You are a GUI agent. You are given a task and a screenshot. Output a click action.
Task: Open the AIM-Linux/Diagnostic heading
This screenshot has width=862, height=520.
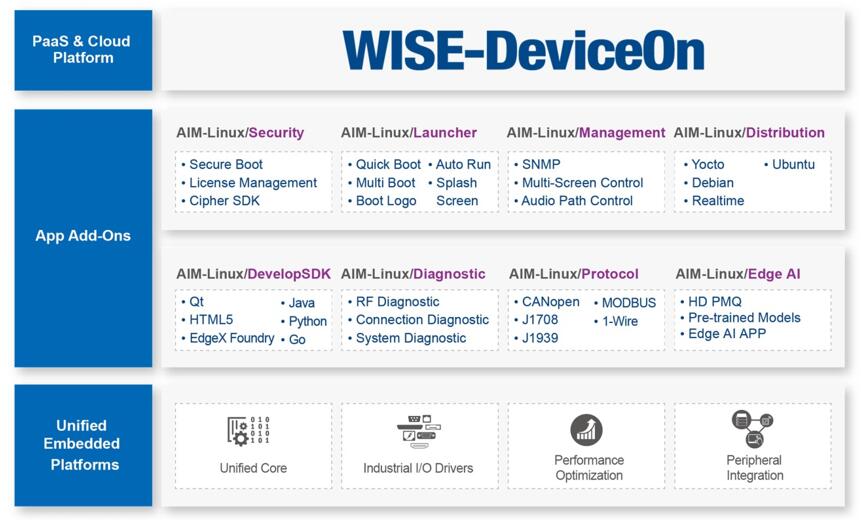point(413,274)
